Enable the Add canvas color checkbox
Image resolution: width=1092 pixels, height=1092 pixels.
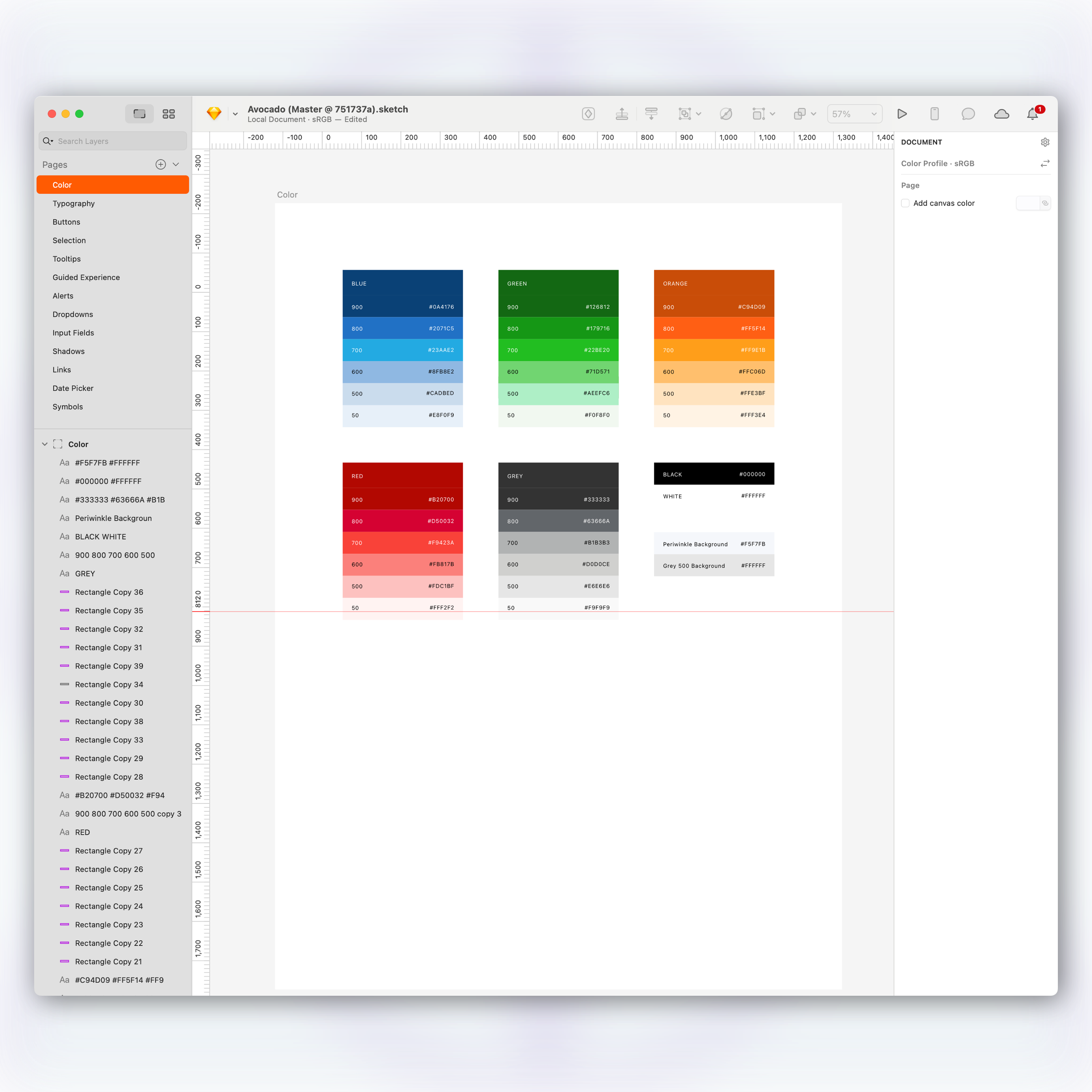pyautogui.click(x=905, y=203)
